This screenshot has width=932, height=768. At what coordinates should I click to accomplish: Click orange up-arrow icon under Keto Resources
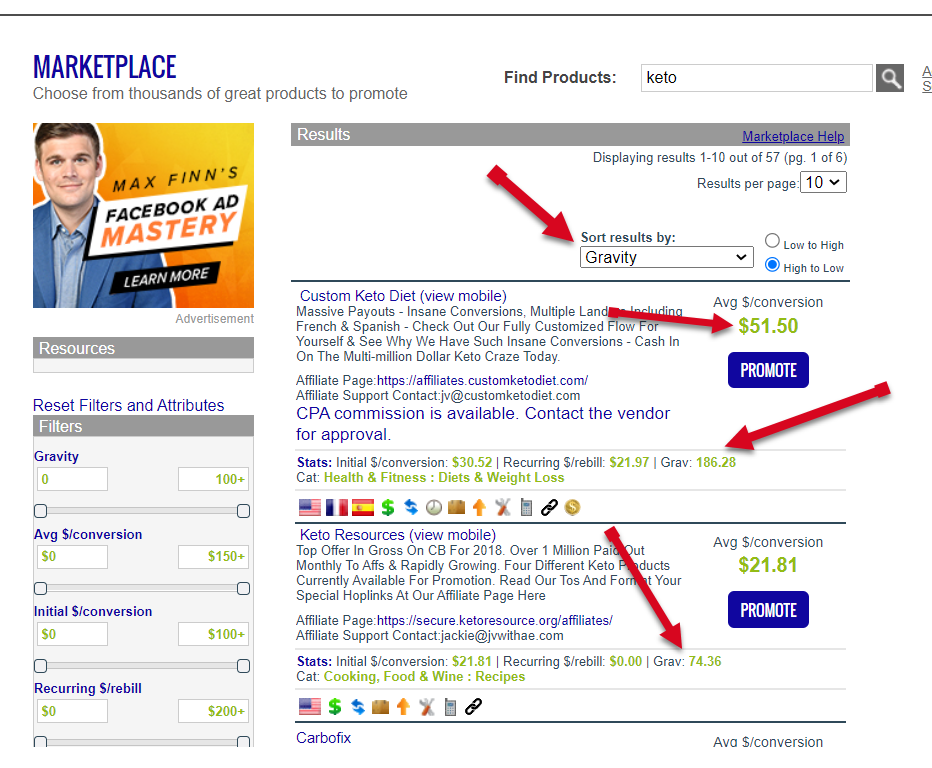point(403,706)
